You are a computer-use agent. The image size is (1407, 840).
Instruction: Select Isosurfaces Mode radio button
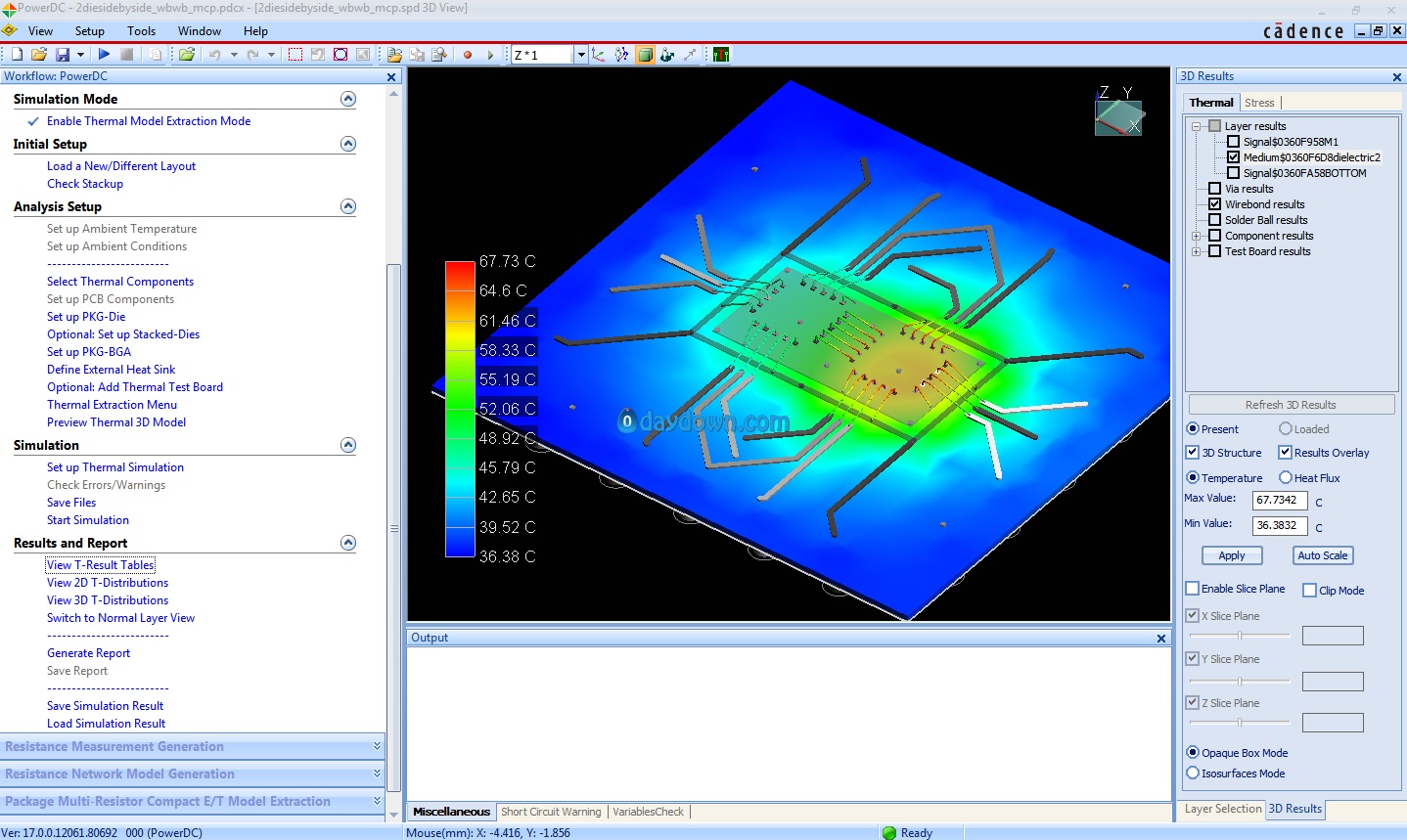click(x=1193, y=774)
